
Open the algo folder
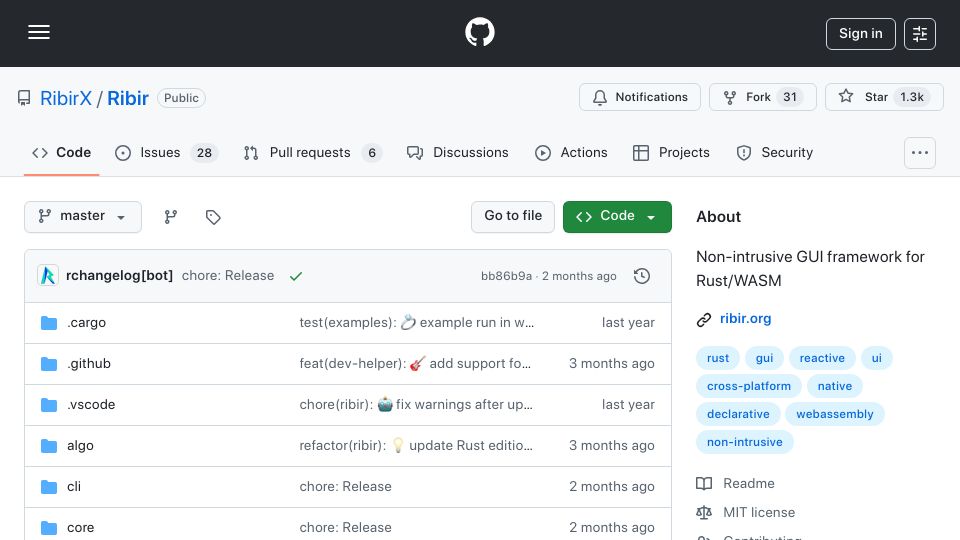pyautogui.click(x=80, y=446)
